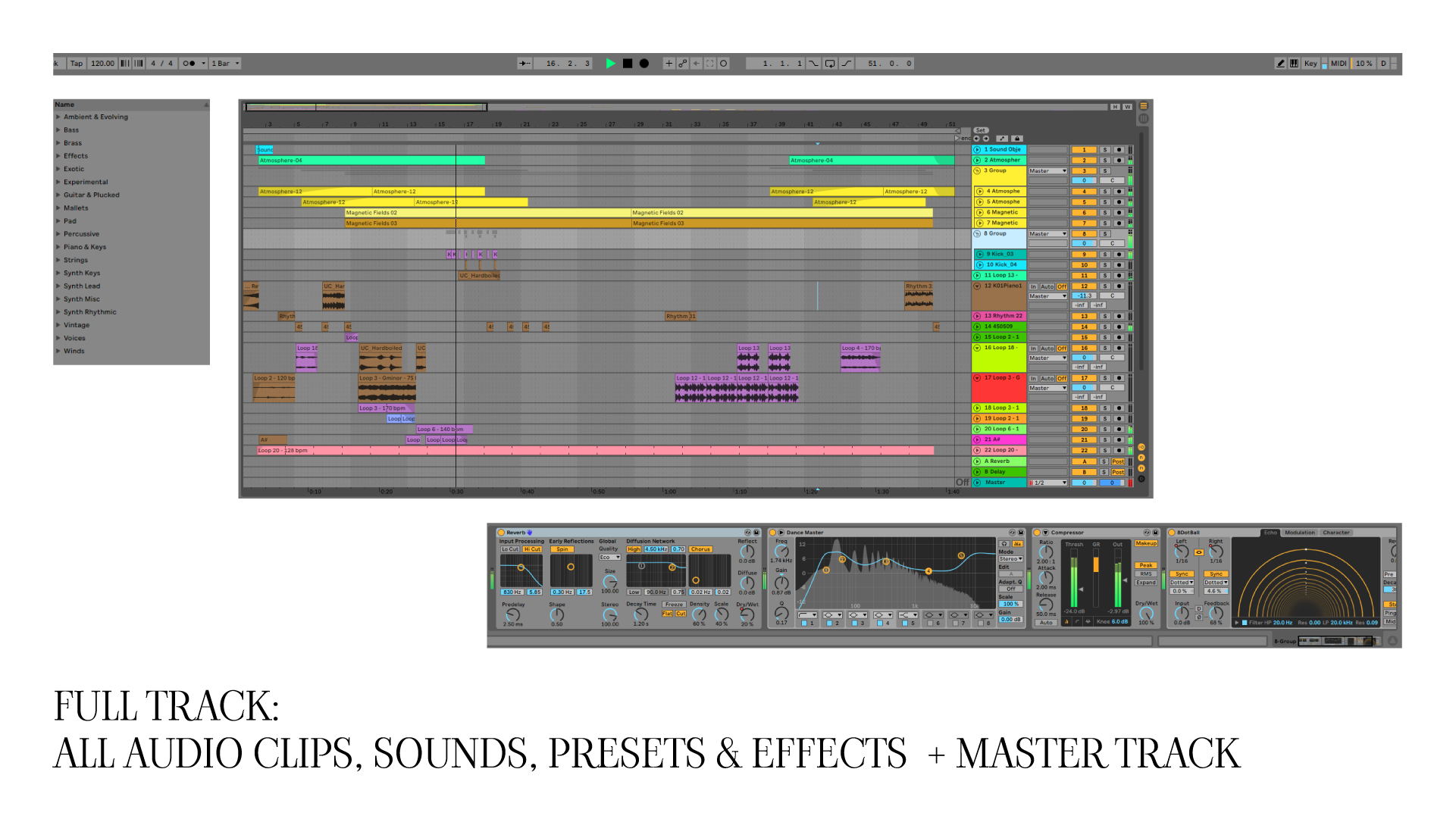The image size is (1456, 819).
Task: Toggle the metronome icon
Action: coord(189,64)
